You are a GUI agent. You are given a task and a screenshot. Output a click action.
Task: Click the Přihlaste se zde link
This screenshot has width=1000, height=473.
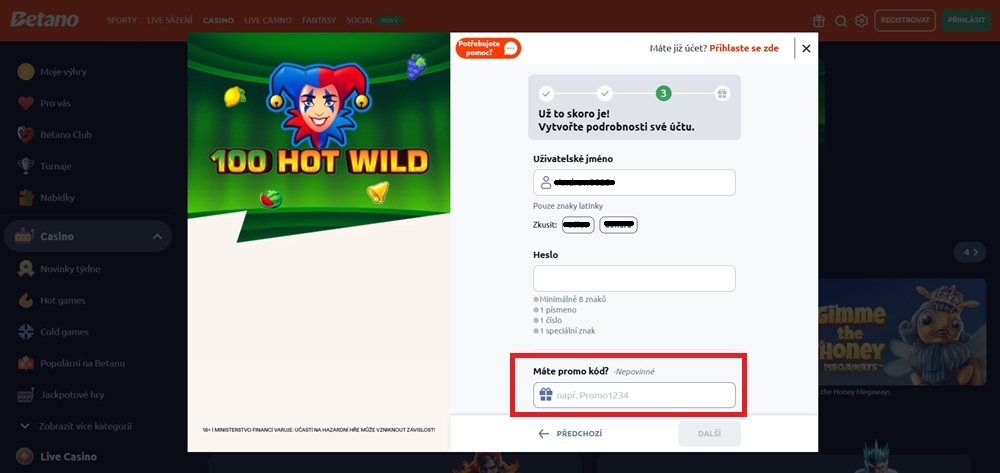[744, 48]
